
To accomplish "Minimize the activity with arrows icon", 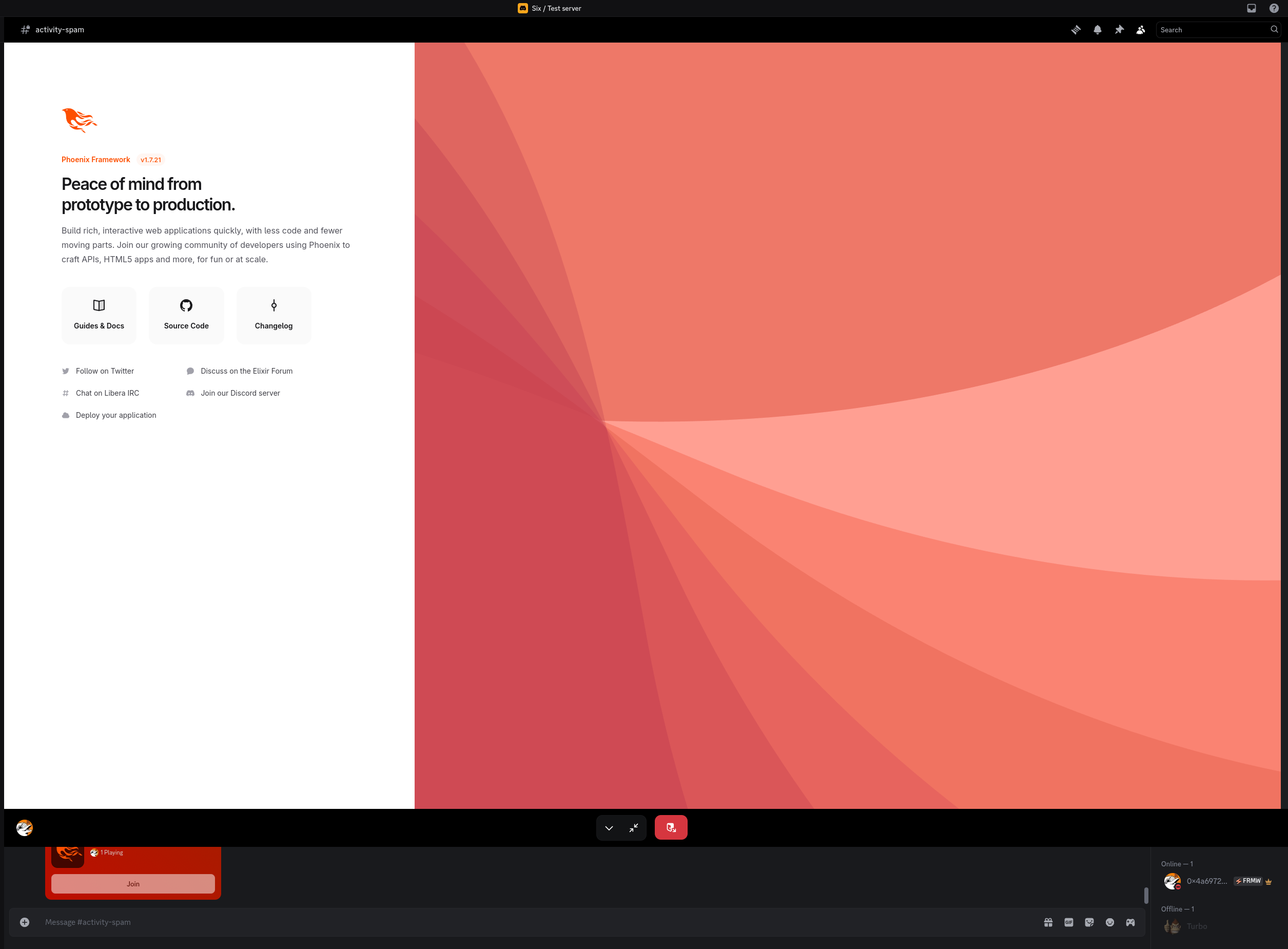I will coord(634,828).
